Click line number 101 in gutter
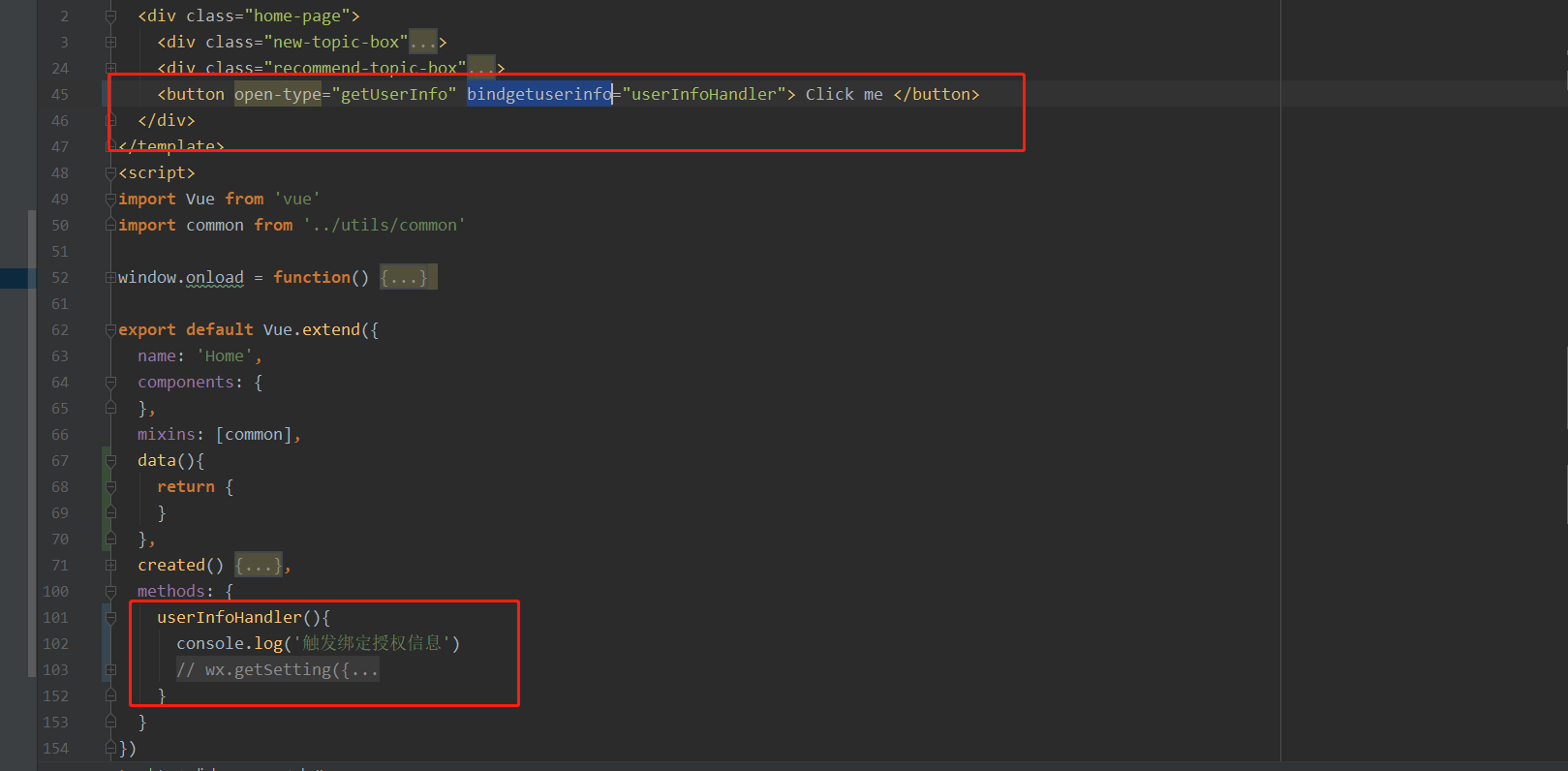 point(55,617)
